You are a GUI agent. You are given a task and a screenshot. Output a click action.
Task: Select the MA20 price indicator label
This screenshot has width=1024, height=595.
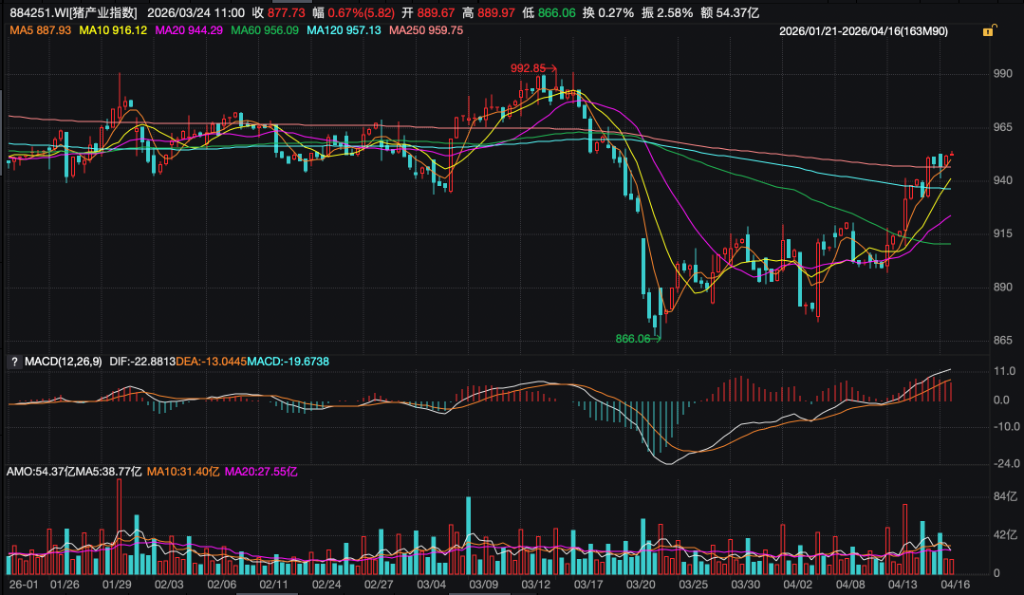tap(189, 32)
